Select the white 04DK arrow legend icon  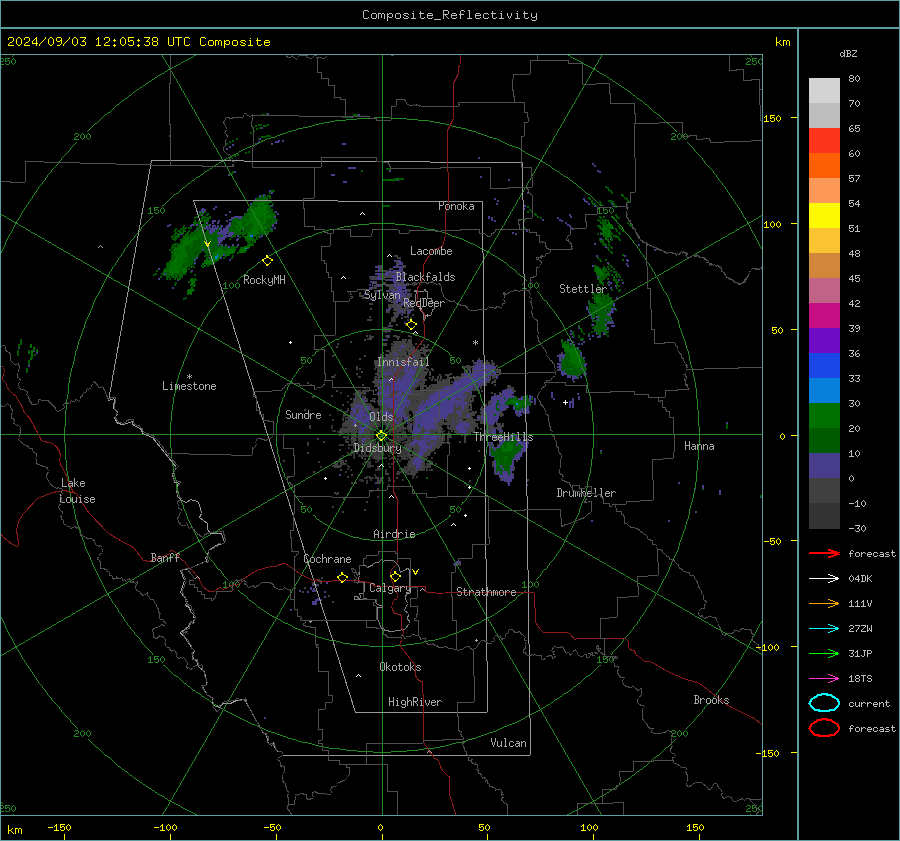pyautogui.click(x=824, y=579)
